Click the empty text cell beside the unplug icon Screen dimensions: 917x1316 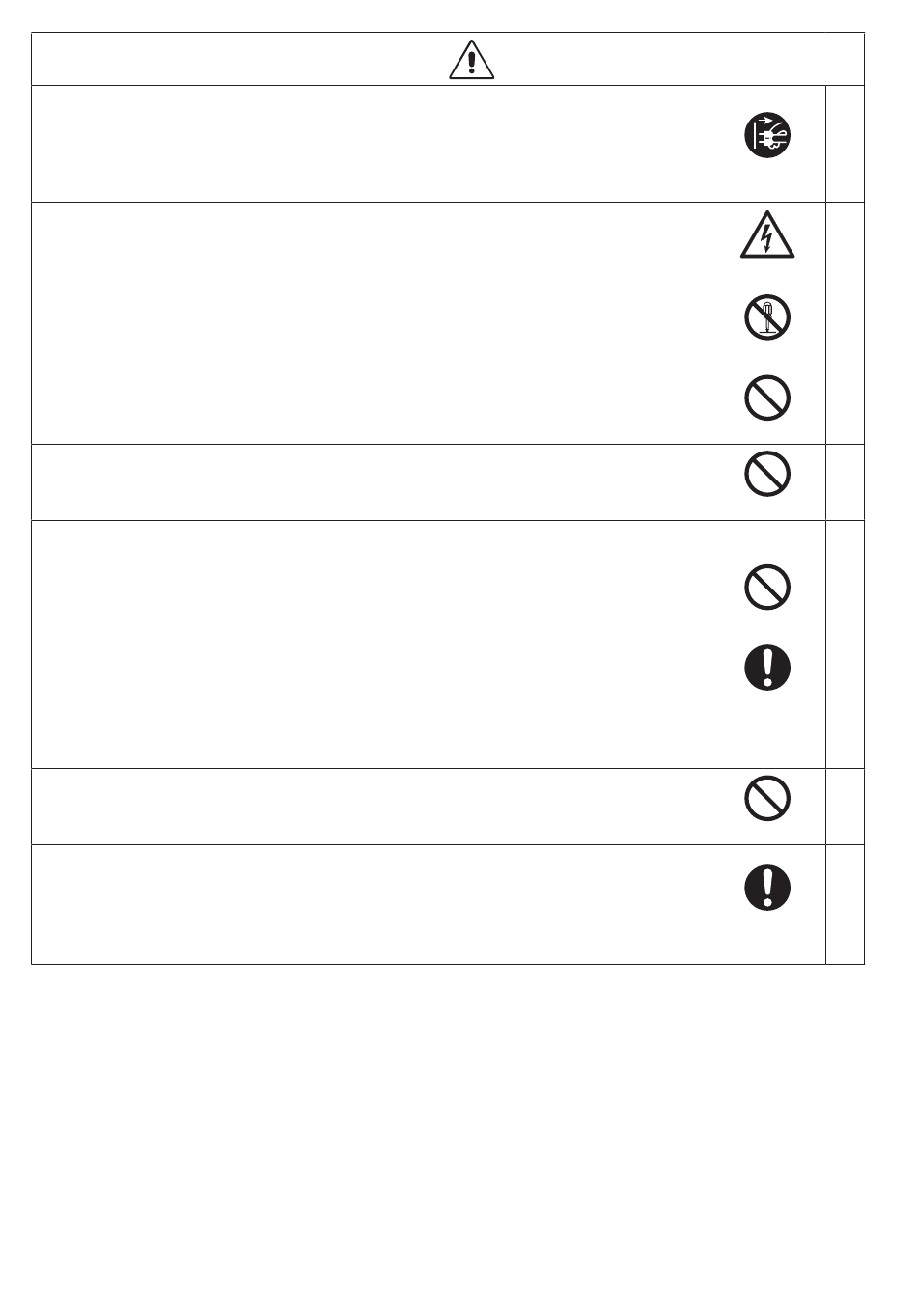point(370,144)
